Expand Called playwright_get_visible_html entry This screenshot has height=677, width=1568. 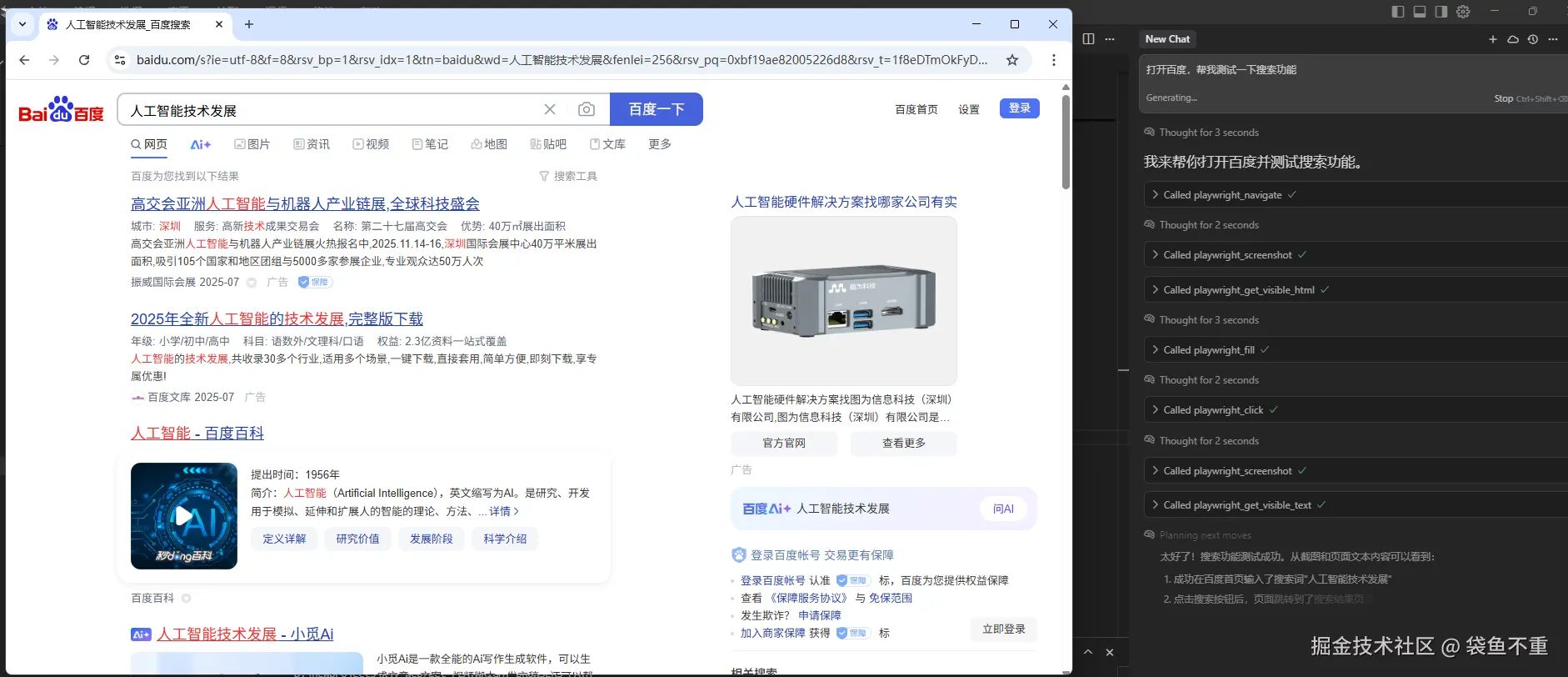[x=1355, y=289]
